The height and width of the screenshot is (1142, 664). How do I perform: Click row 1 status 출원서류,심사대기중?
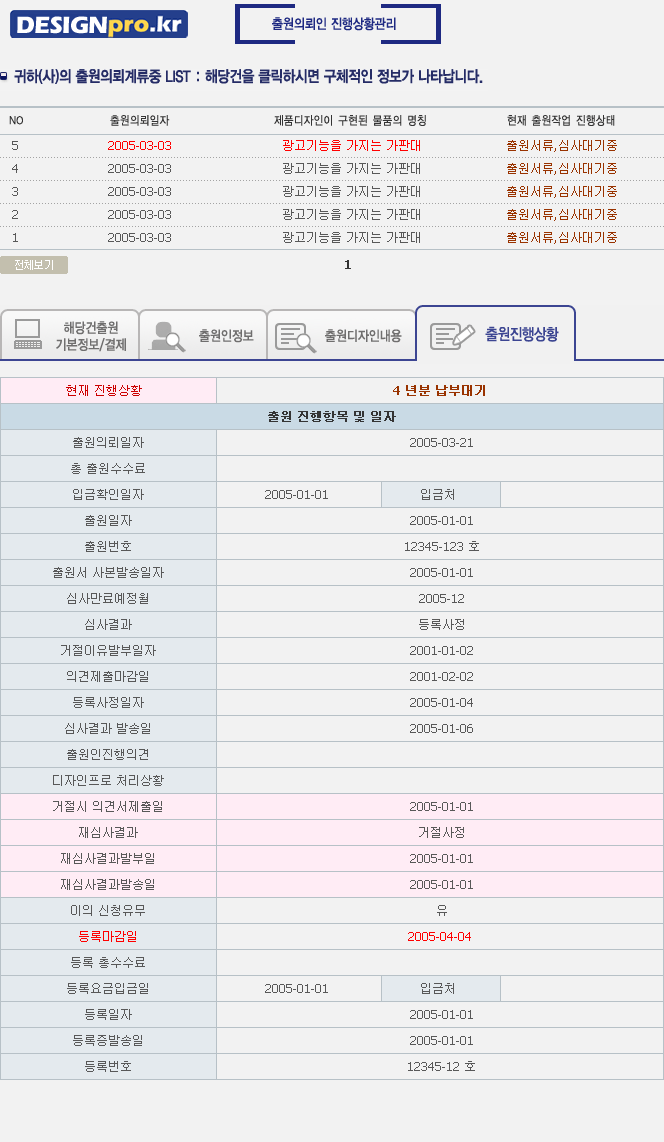click(562, 237)
